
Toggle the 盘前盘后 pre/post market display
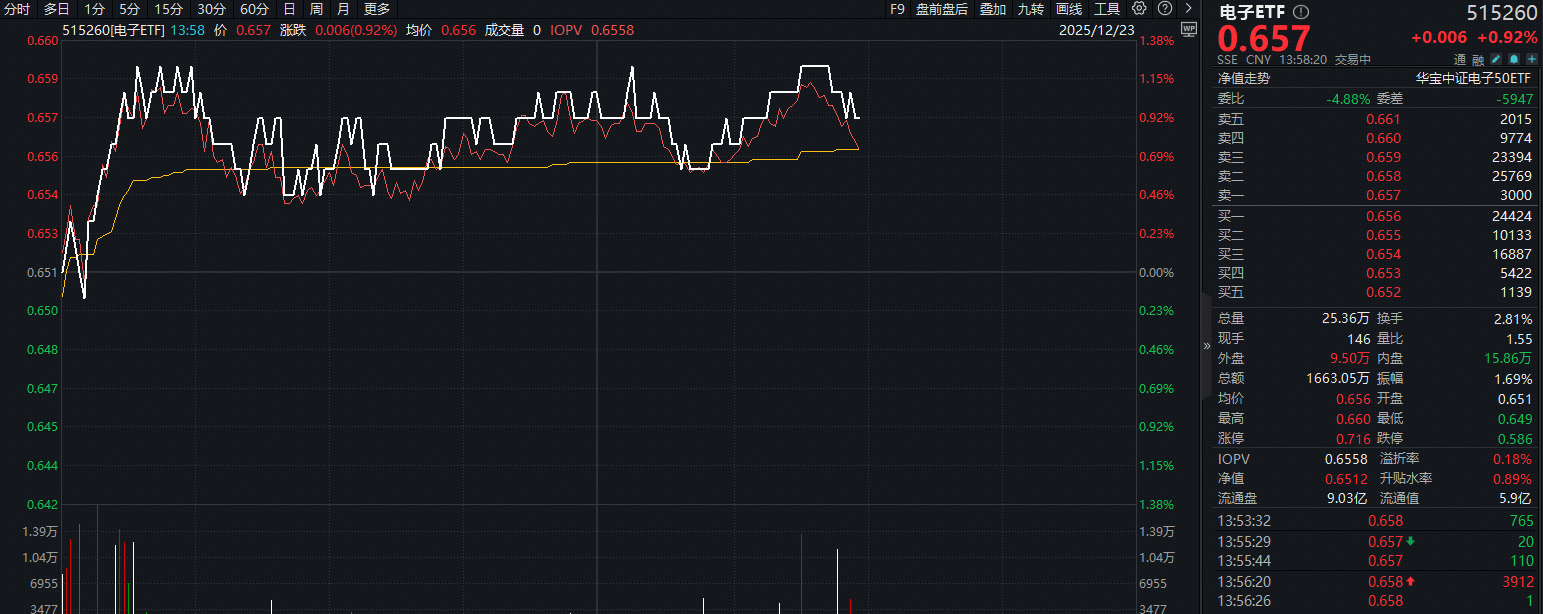[x=943, y=8]
